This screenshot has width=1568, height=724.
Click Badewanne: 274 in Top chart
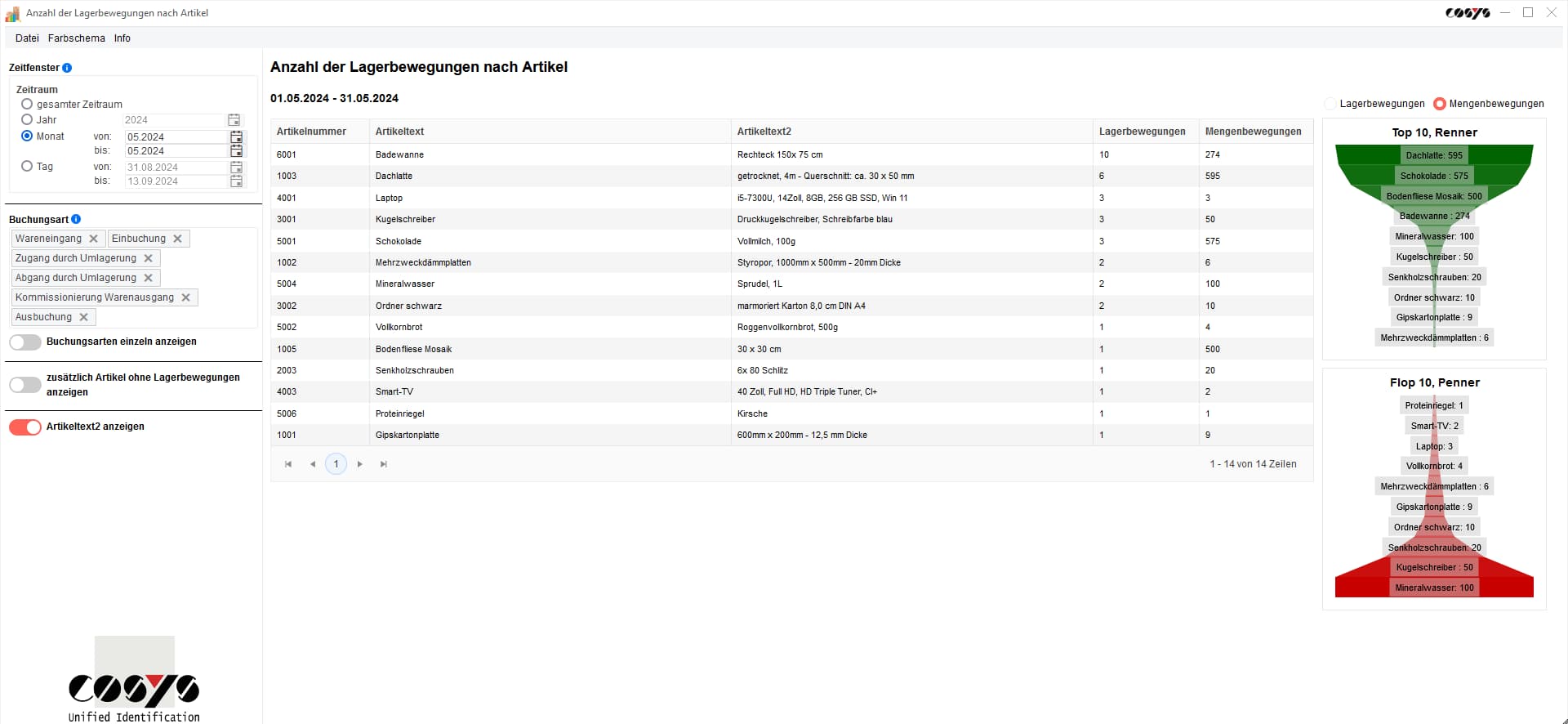pyautogui.click(x=1434, y=216)
